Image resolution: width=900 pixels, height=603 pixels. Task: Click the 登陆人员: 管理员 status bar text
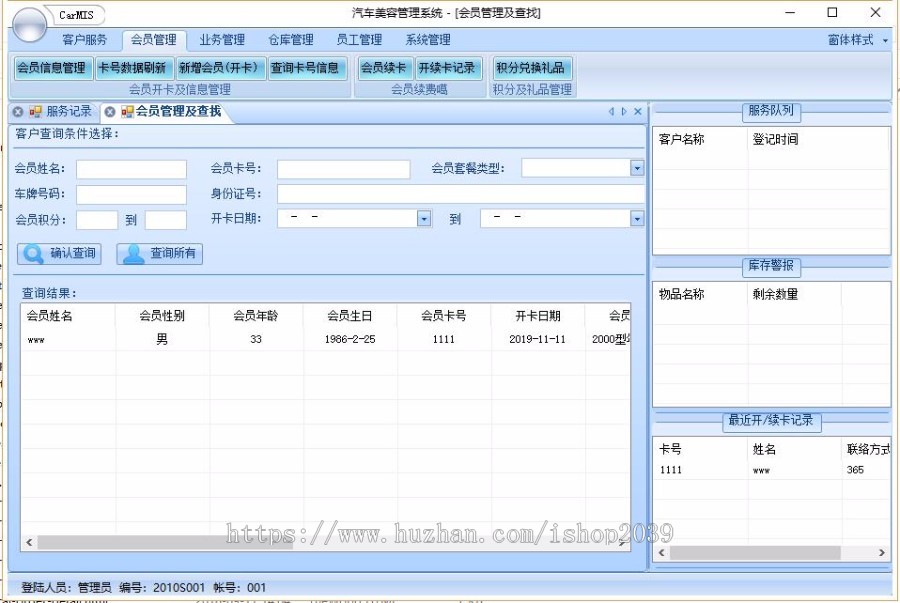67,588
